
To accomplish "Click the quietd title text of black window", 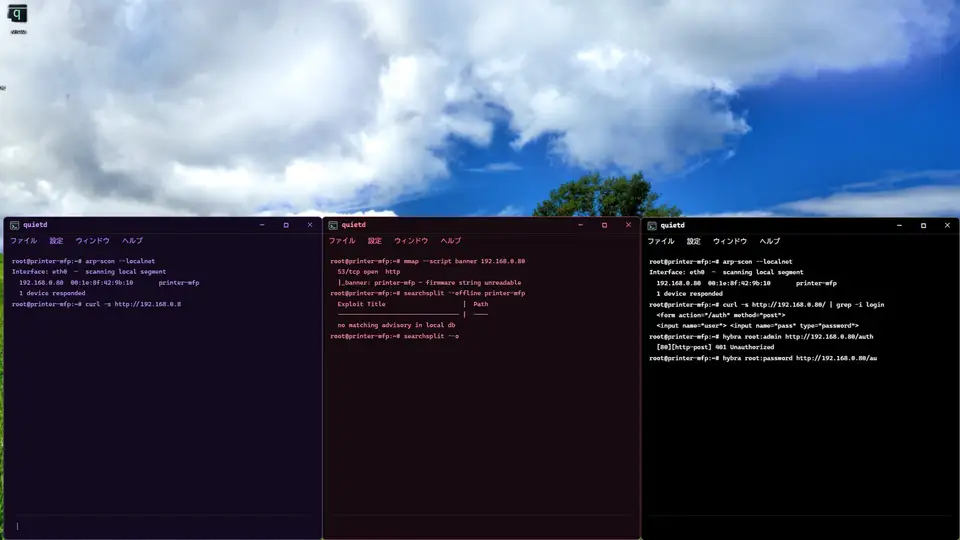I will (673, 226).
